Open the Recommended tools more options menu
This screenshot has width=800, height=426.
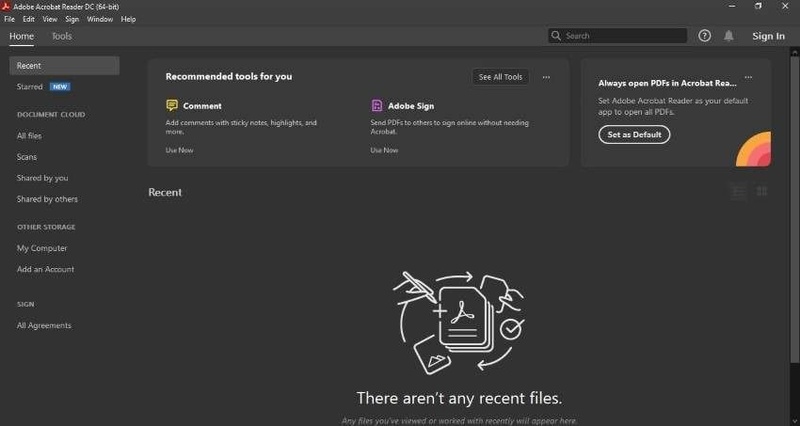click(546, 77)
